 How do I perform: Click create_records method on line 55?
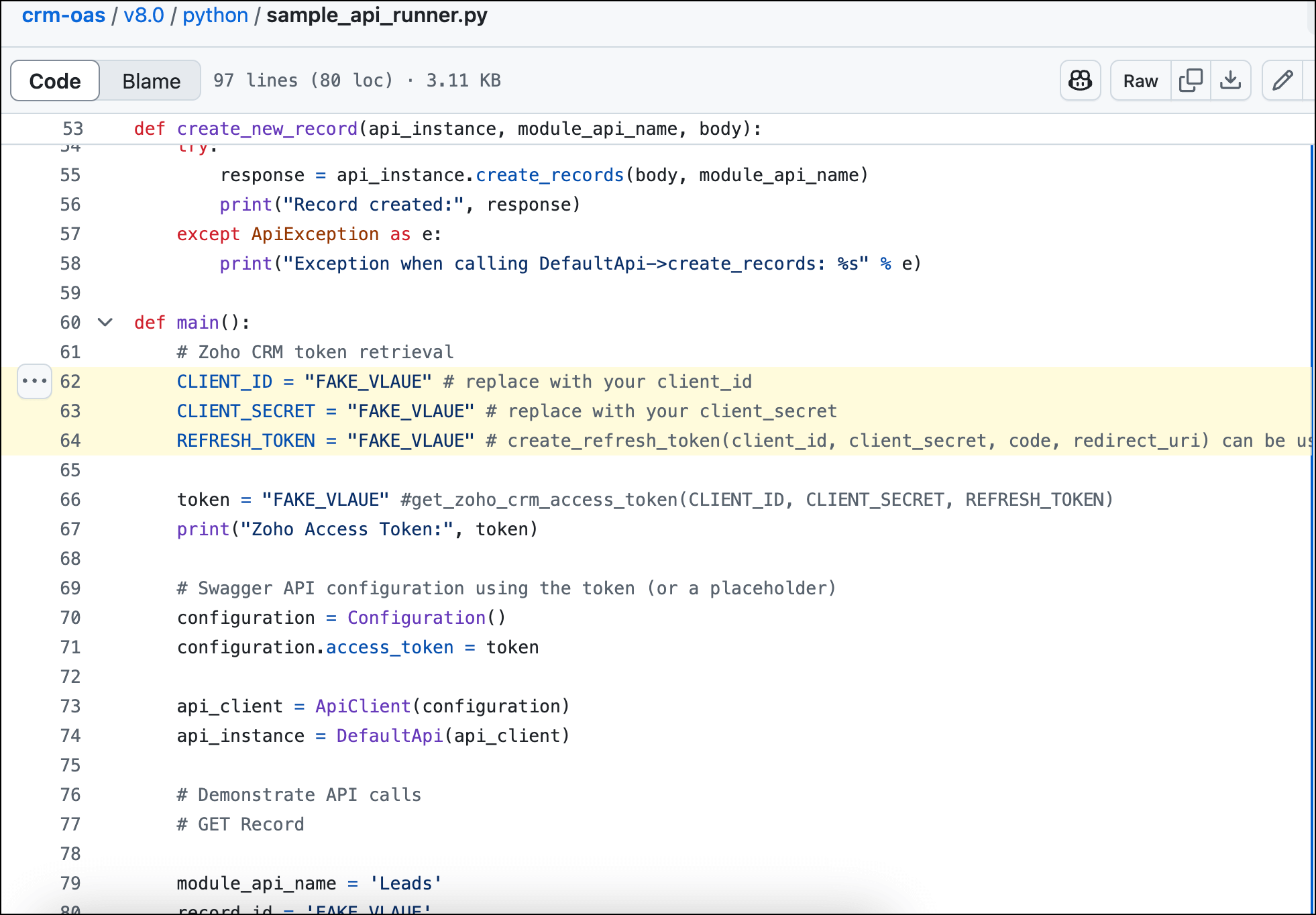549,174
